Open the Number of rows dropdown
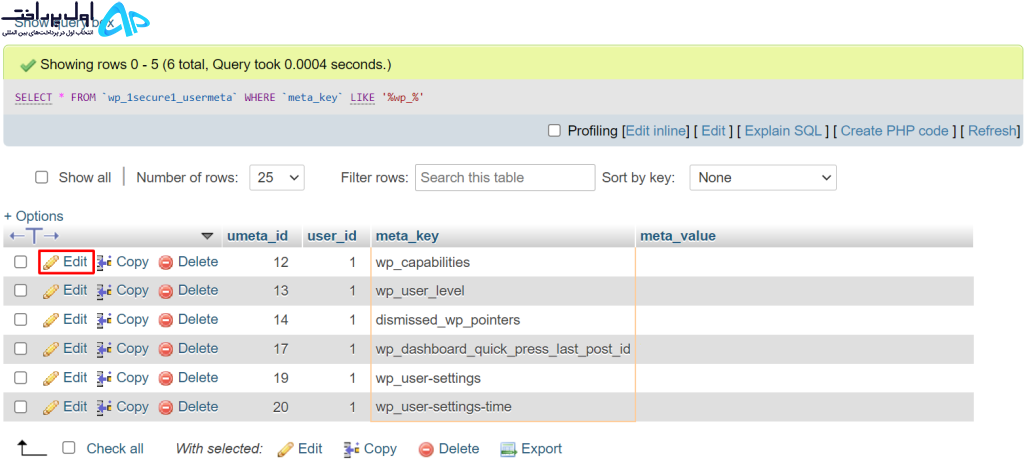The width and height of the screenshot is (1024, 473). 277,178
